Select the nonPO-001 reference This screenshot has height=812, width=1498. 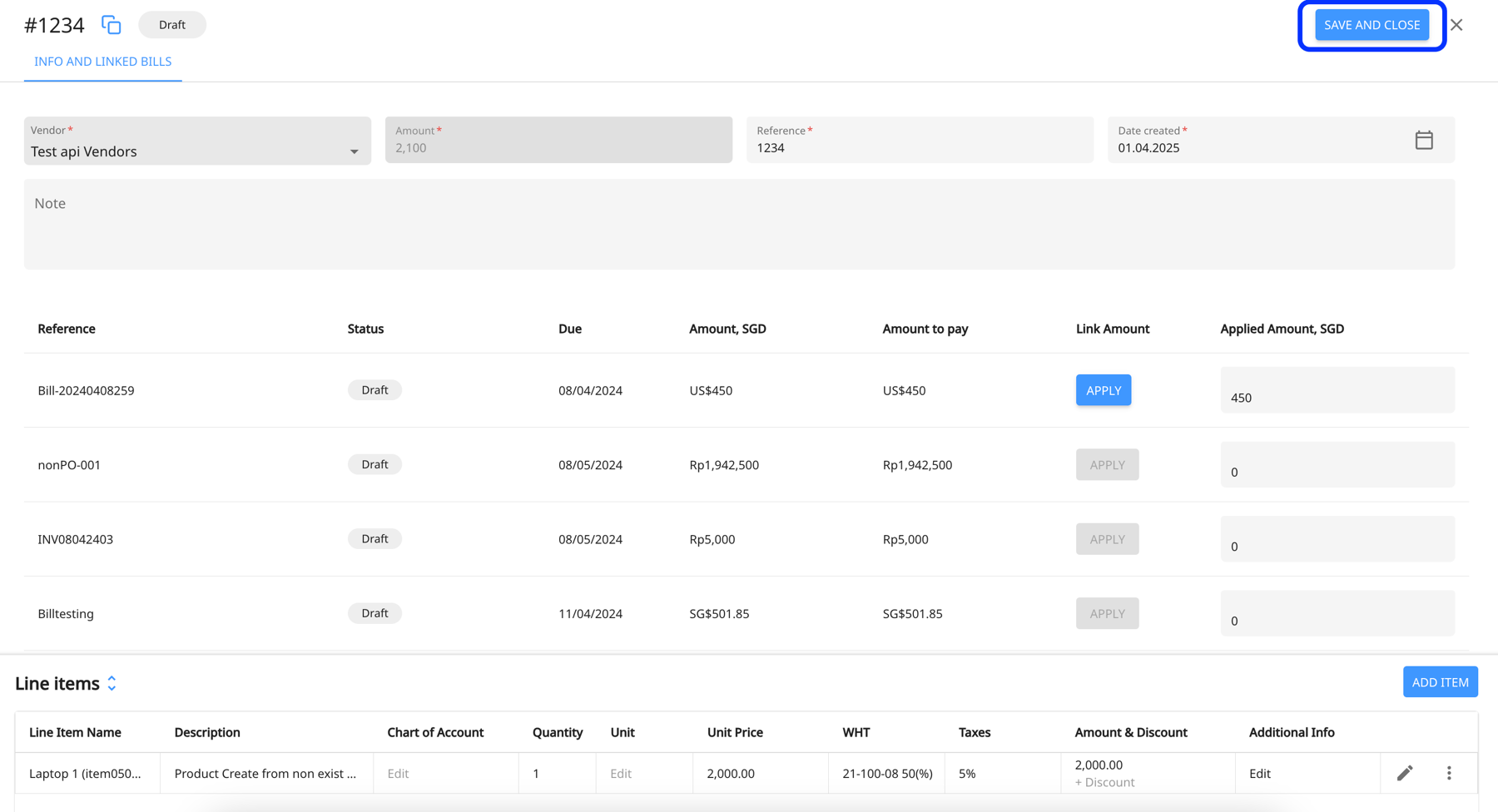[69, 465]
